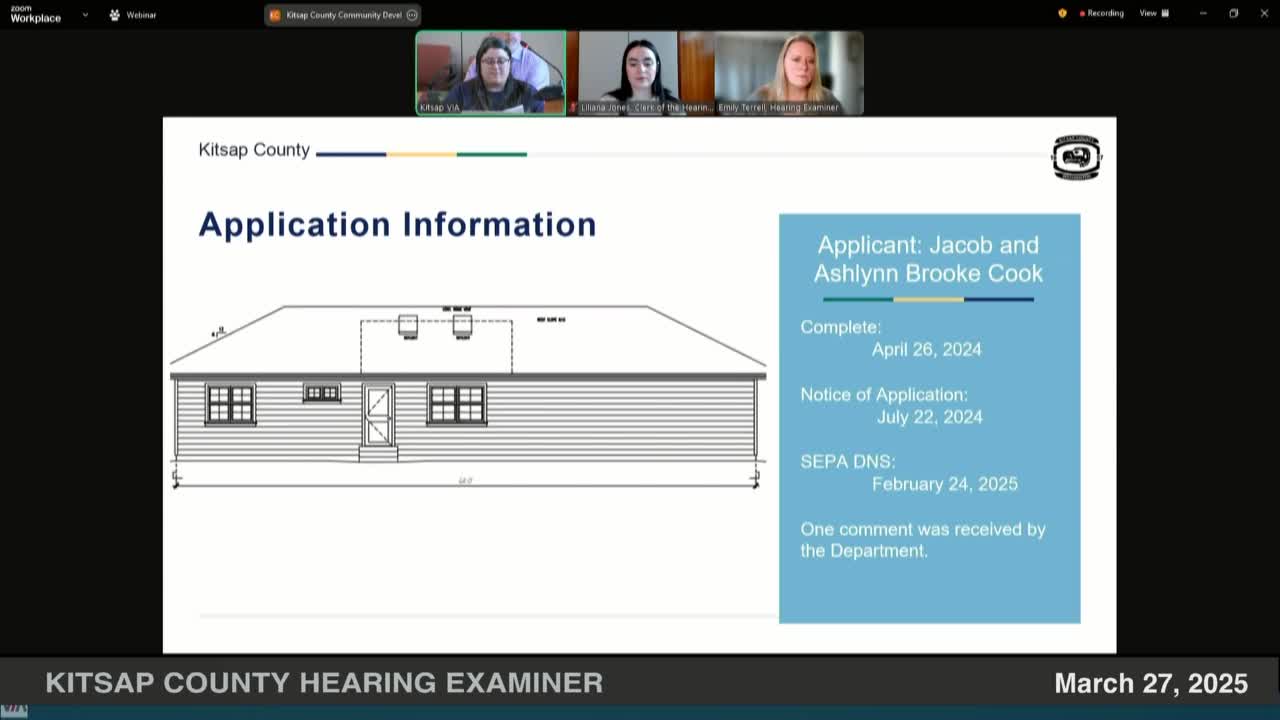The height and width of the screenshot is (720, 1280).
Task: Click the Kitsap County seal logo
Action: (1076, 157)
